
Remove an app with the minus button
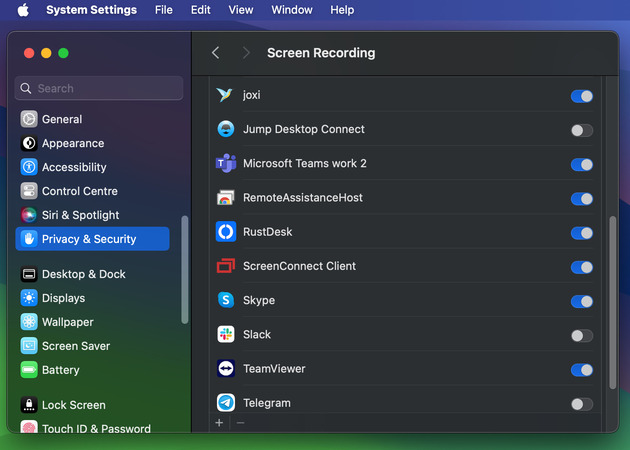[x=240, y=423]
